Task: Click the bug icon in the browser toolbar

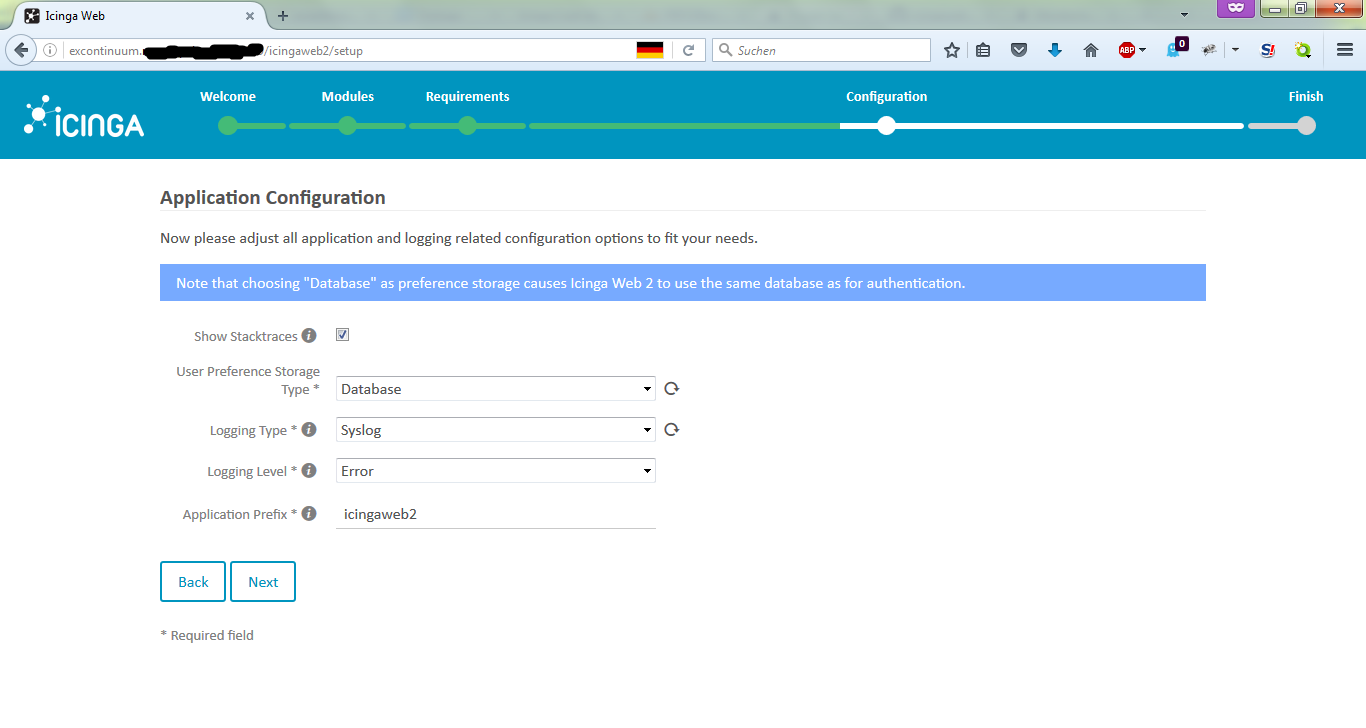Action: [x=1210, y=50]
